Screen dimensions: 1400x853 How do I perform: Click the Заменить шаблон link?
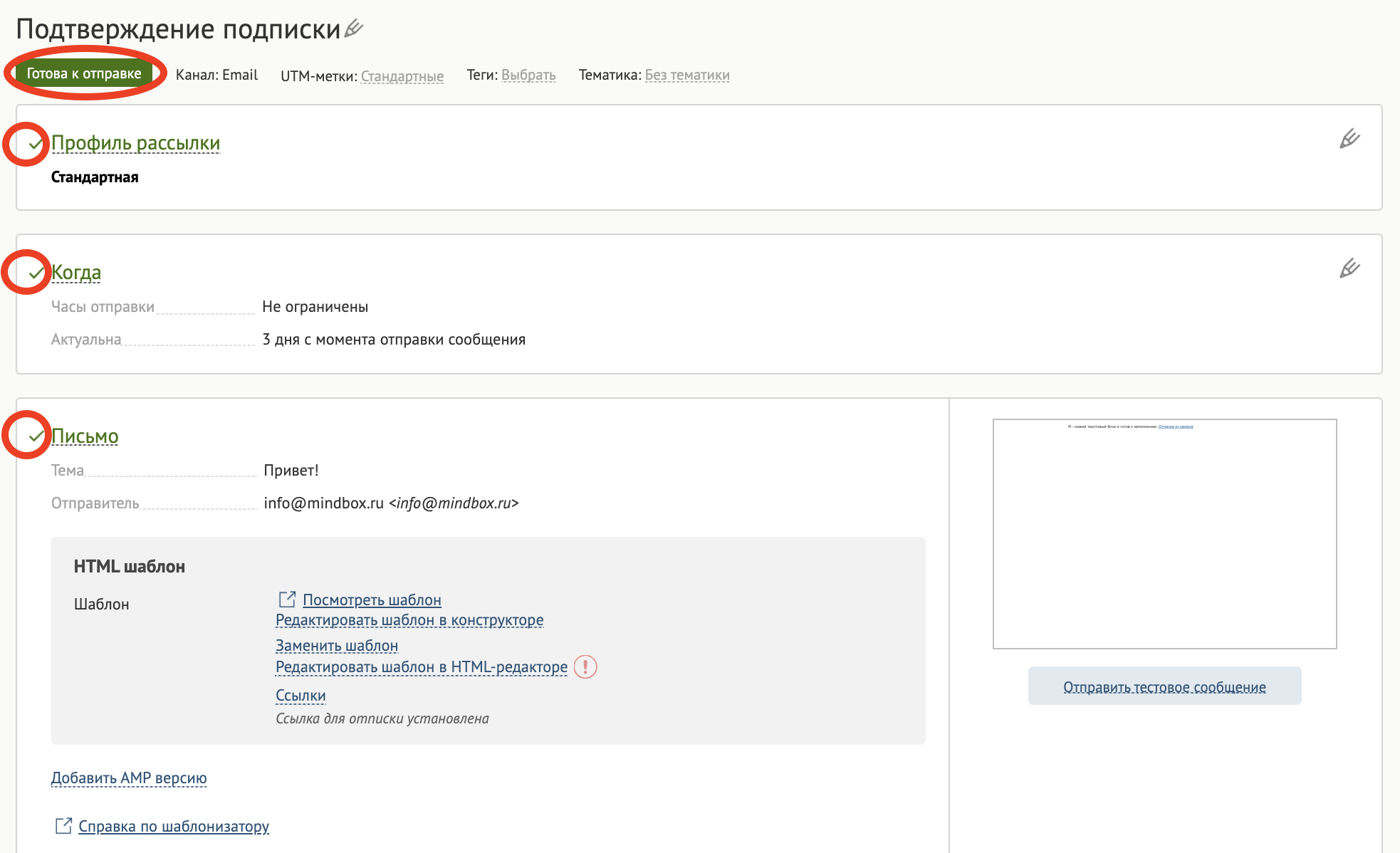tap(337, 646)
